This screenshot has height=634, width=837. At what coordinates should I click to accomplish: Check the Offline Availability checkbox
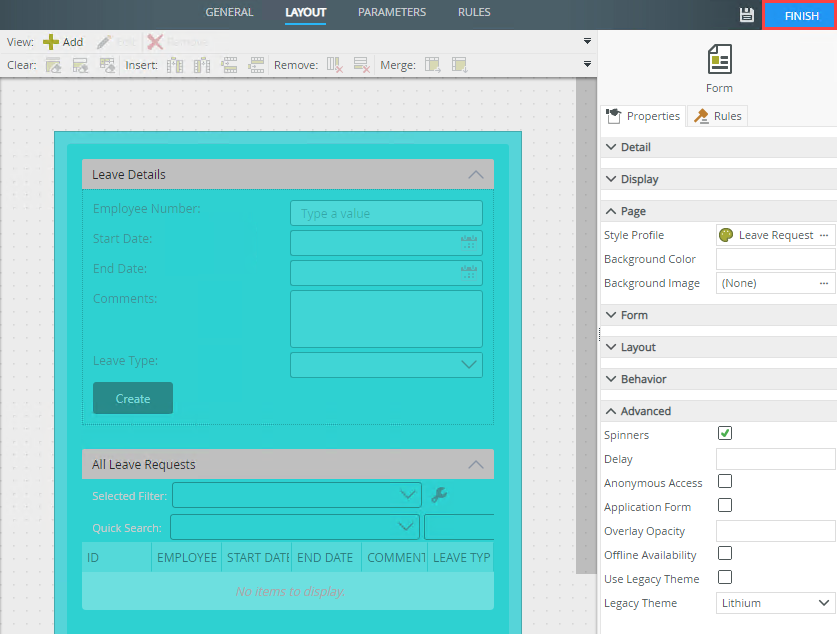pyautogui.click(x=725, y=554)
